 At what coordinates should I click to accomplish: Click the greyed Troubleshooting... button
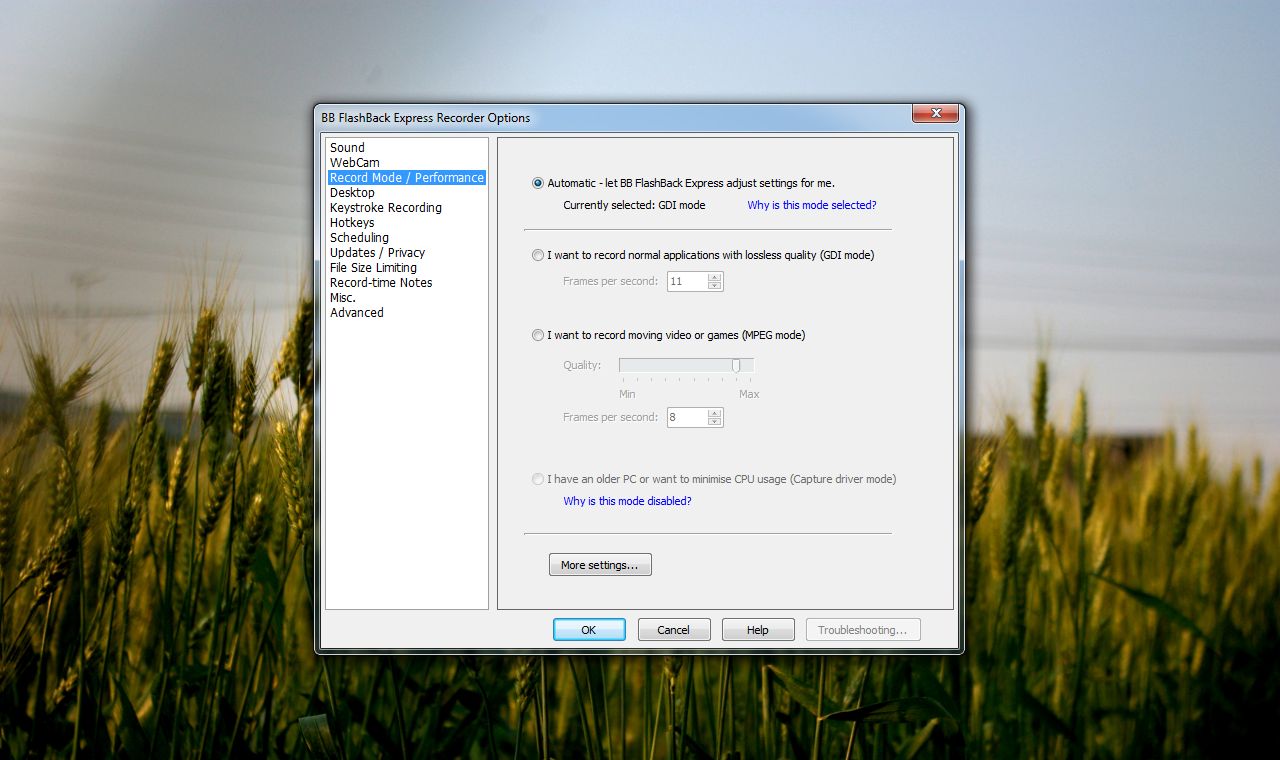(863, 630)
